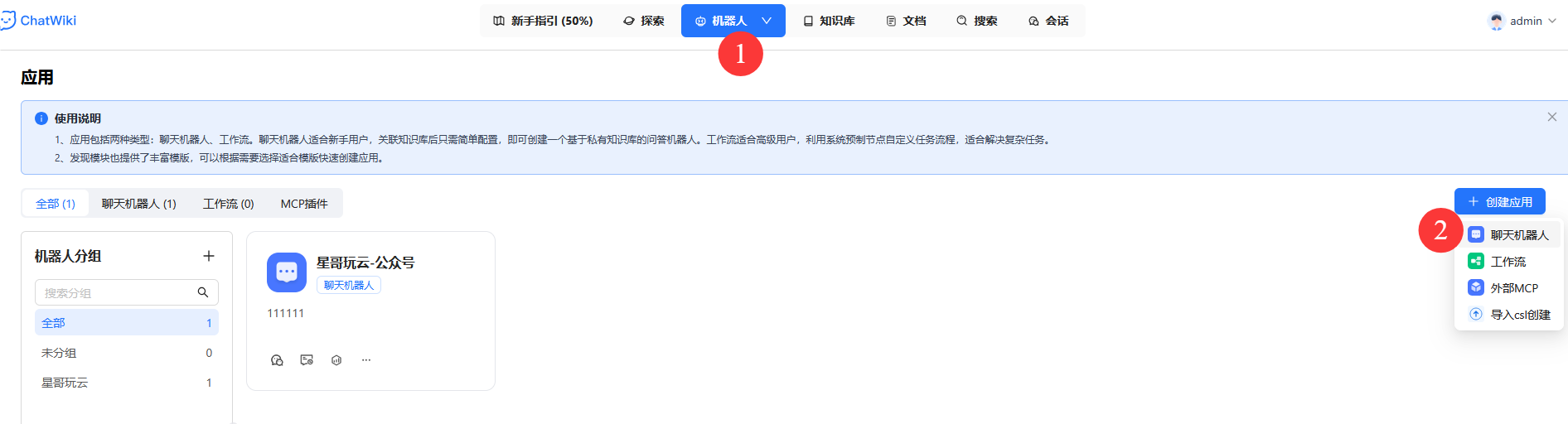Image resolution: width=1568 pixels, height=424 pixels.
Task: Open the more options ellipsis on card
Action: pyautogui.click(x=366, y=360)
